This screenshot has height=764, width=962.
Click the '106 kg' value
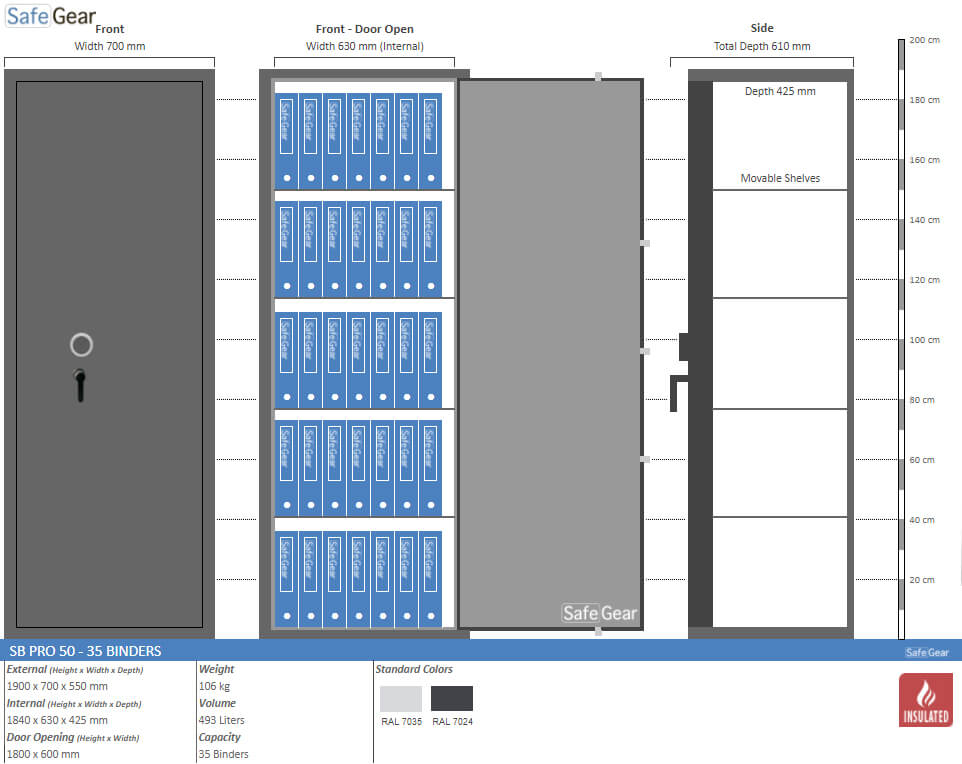[214, 686]
